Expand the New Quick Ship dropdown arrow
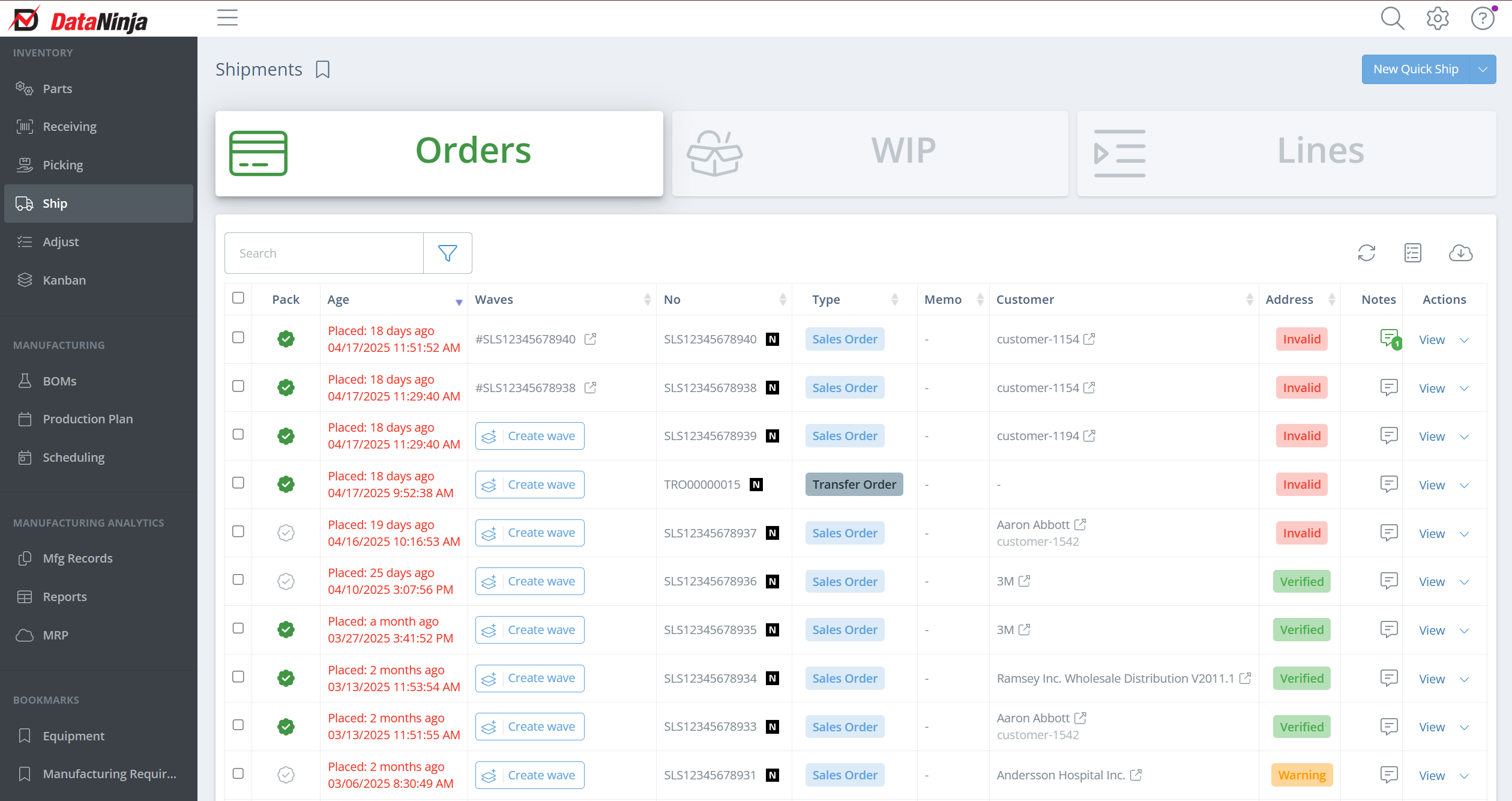Screen dimensions: 1512x801 click(x=1483, y=70)
